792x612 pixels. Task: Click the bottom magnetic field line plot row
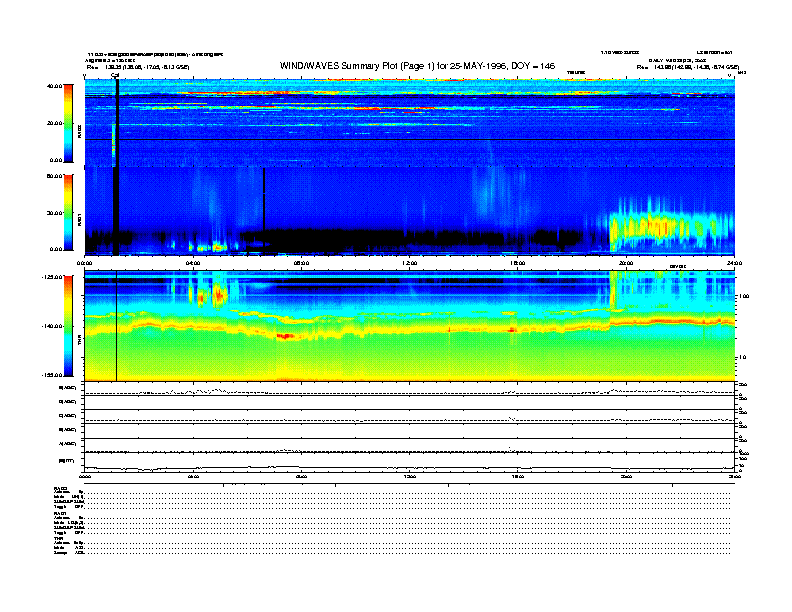410,462
